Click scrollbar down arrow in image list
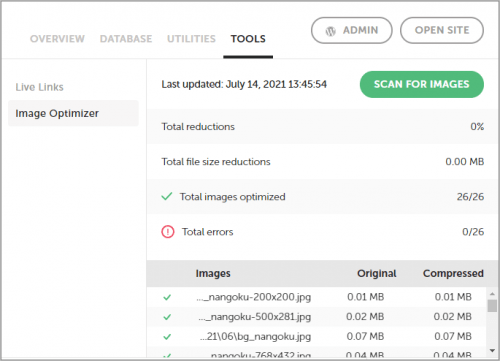Image resolution: width=500 pixels, height=361 pixels. 492,350
